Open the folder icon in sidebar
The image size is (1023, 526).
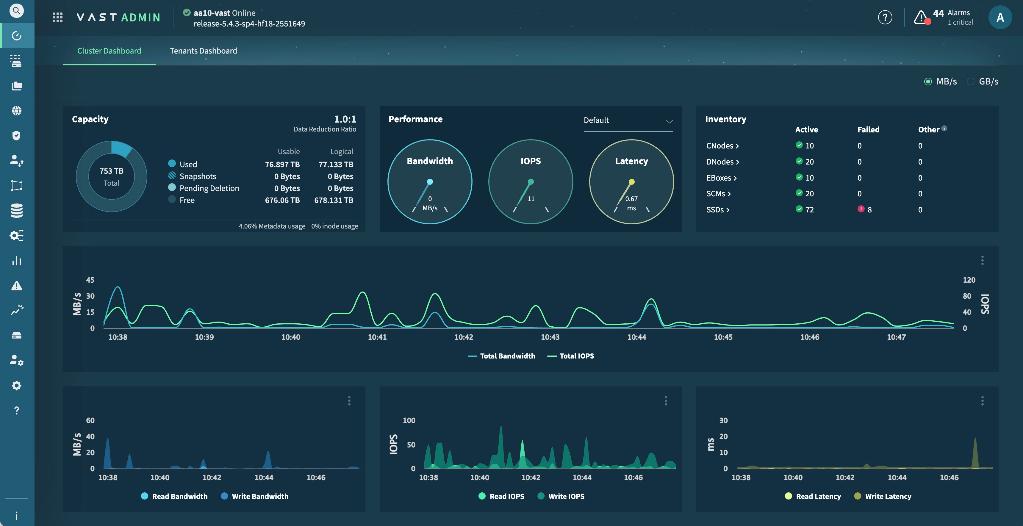(x=17, y=86)
